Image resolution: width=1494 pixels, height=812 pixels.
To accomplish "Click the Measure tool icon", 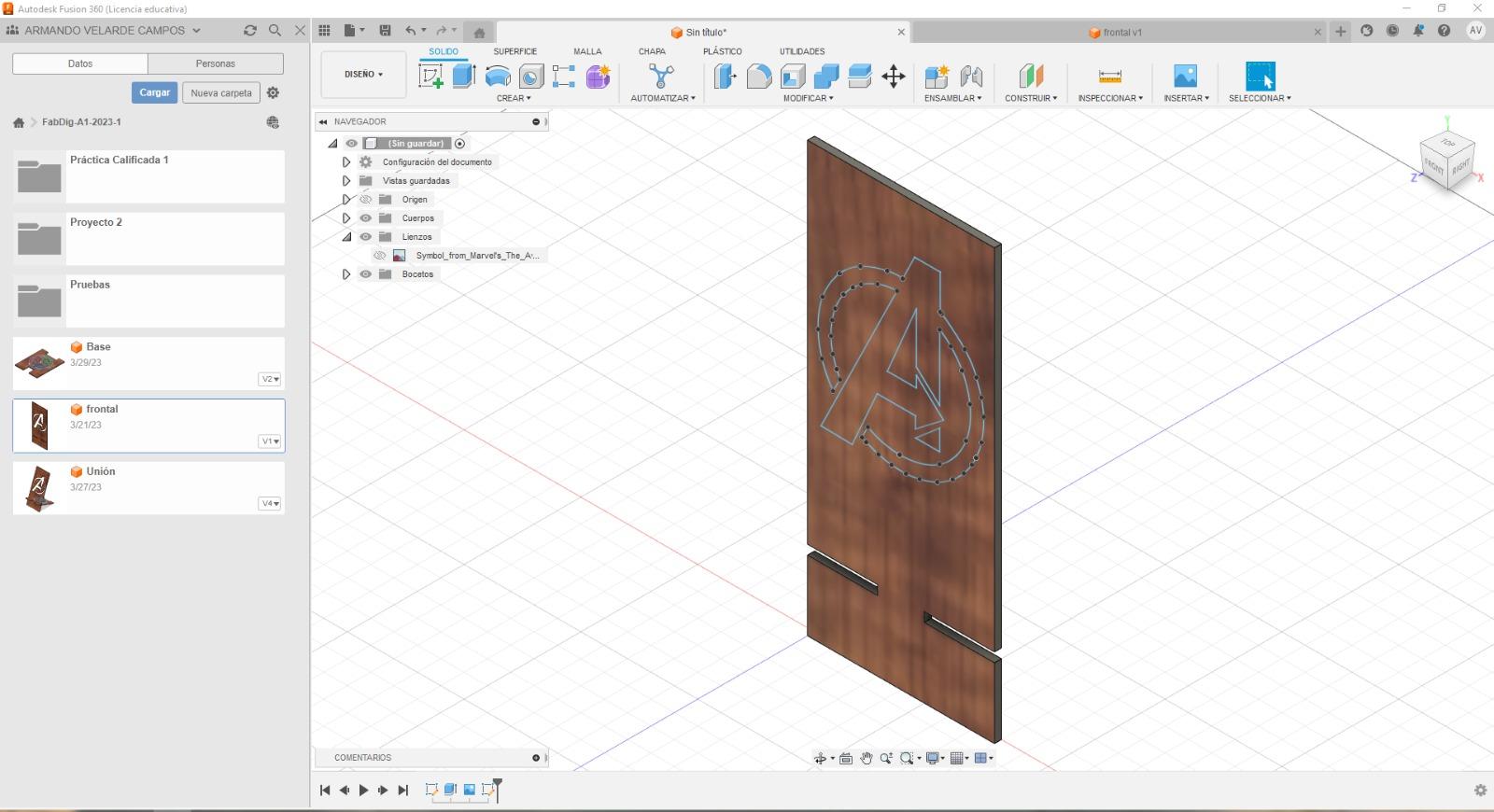I will point(1110,77).
